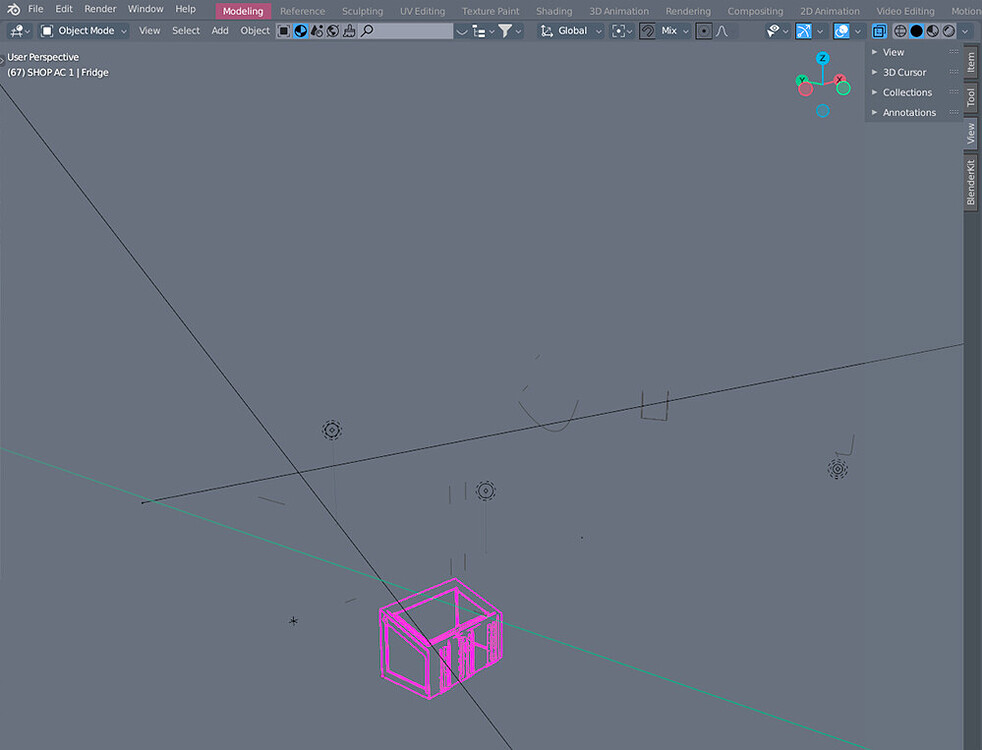The height and width of the screenshot is (750, 982).
Task: Switch to wireframe viewport shading
Action: click(x=900, y=31)
